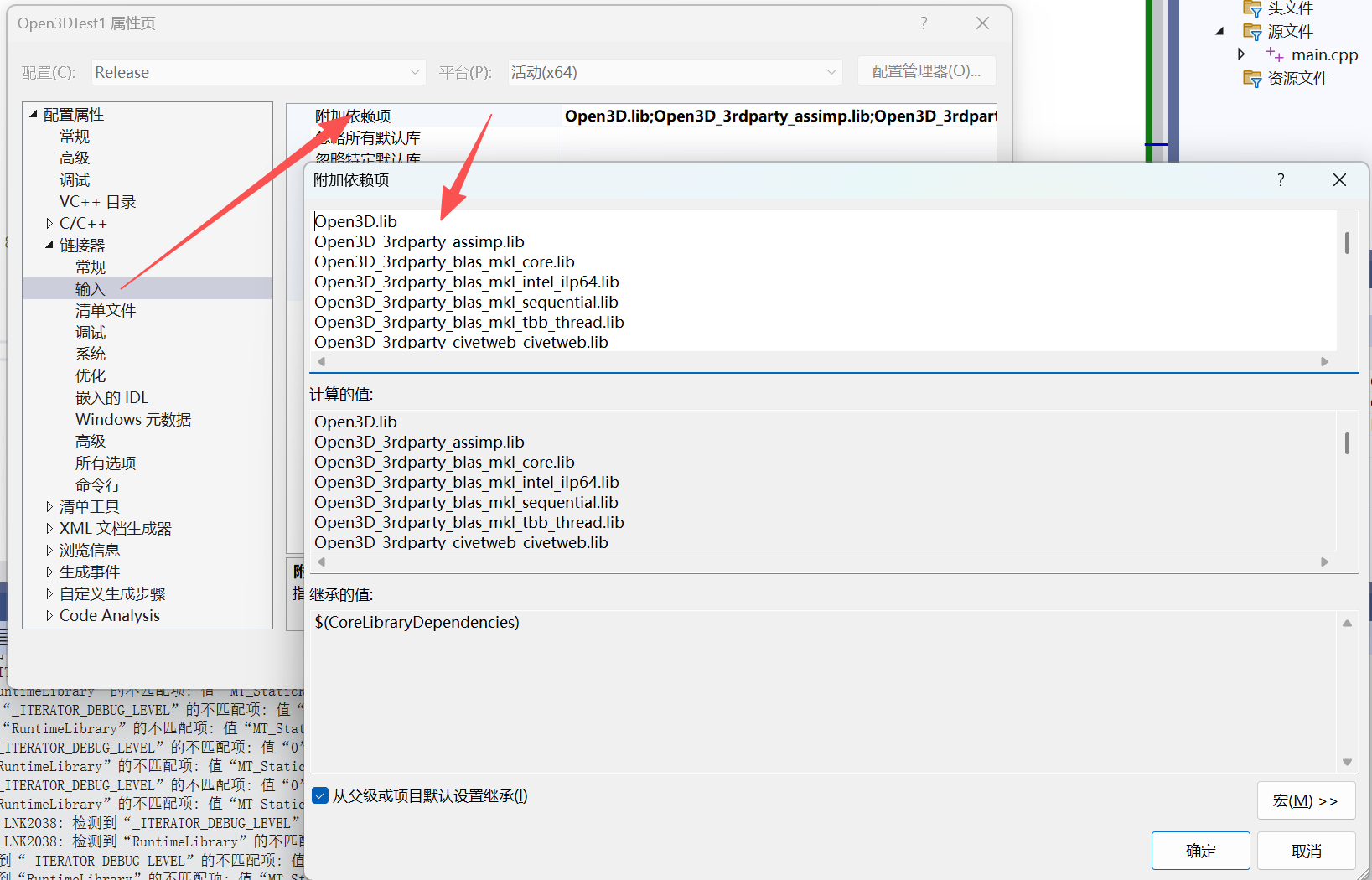The width and height of the screenshot is (1372, 880).
Task: Expand the 自定义生成步骤 tree node
Action: (x=49, y=593)
